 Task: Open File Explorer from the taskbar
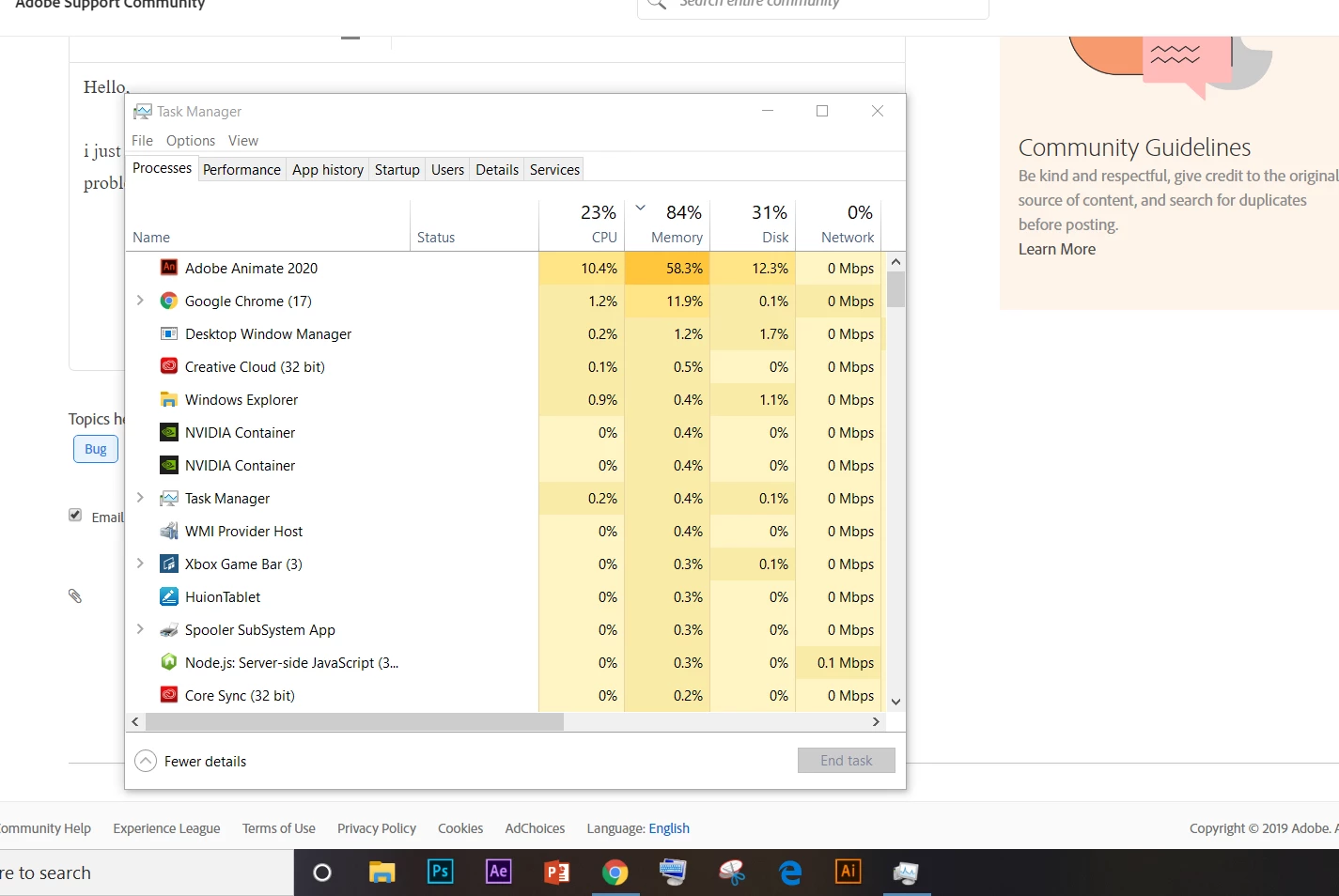coord(381,873)
